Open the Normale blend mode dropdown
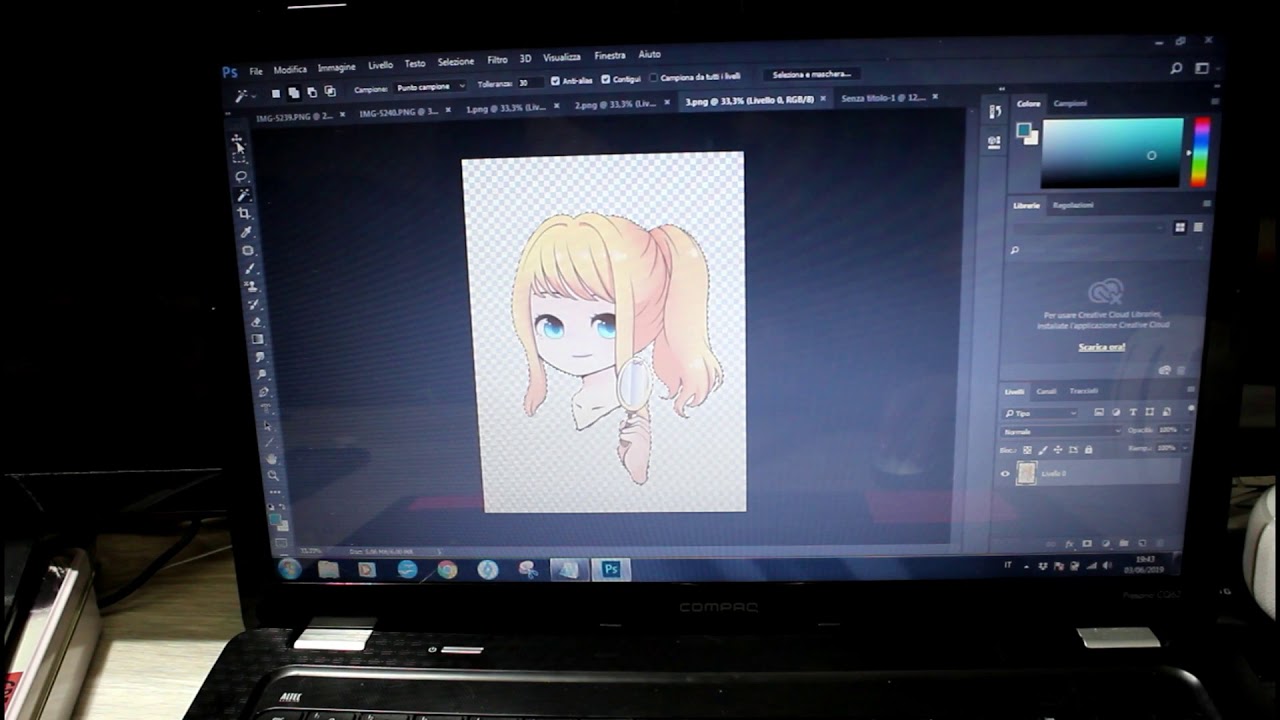The image size is (1280, 720). tap(1061, 431)
